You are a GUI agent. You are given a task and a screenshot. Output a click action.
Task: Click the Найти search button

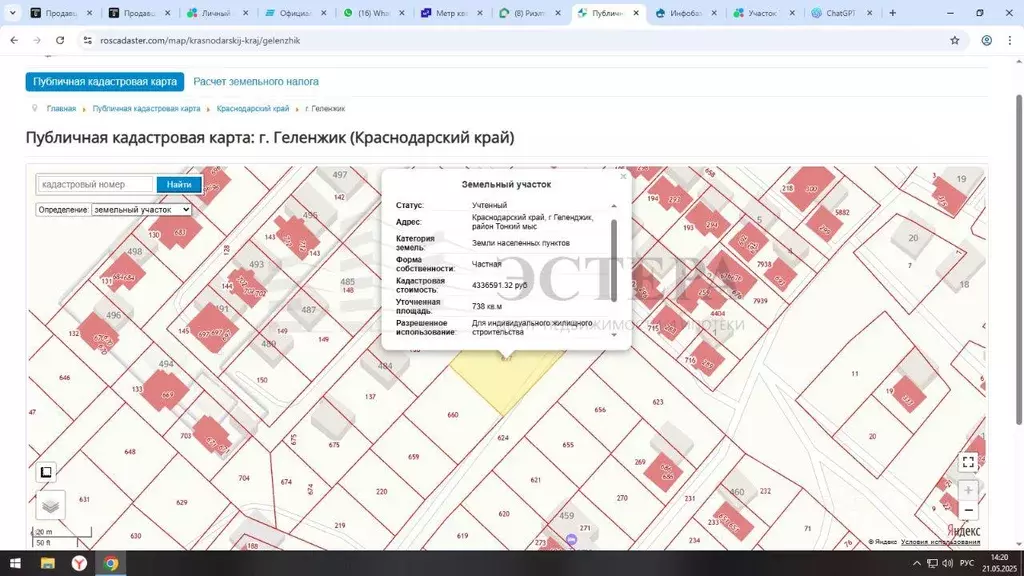(x=179, y=185)
